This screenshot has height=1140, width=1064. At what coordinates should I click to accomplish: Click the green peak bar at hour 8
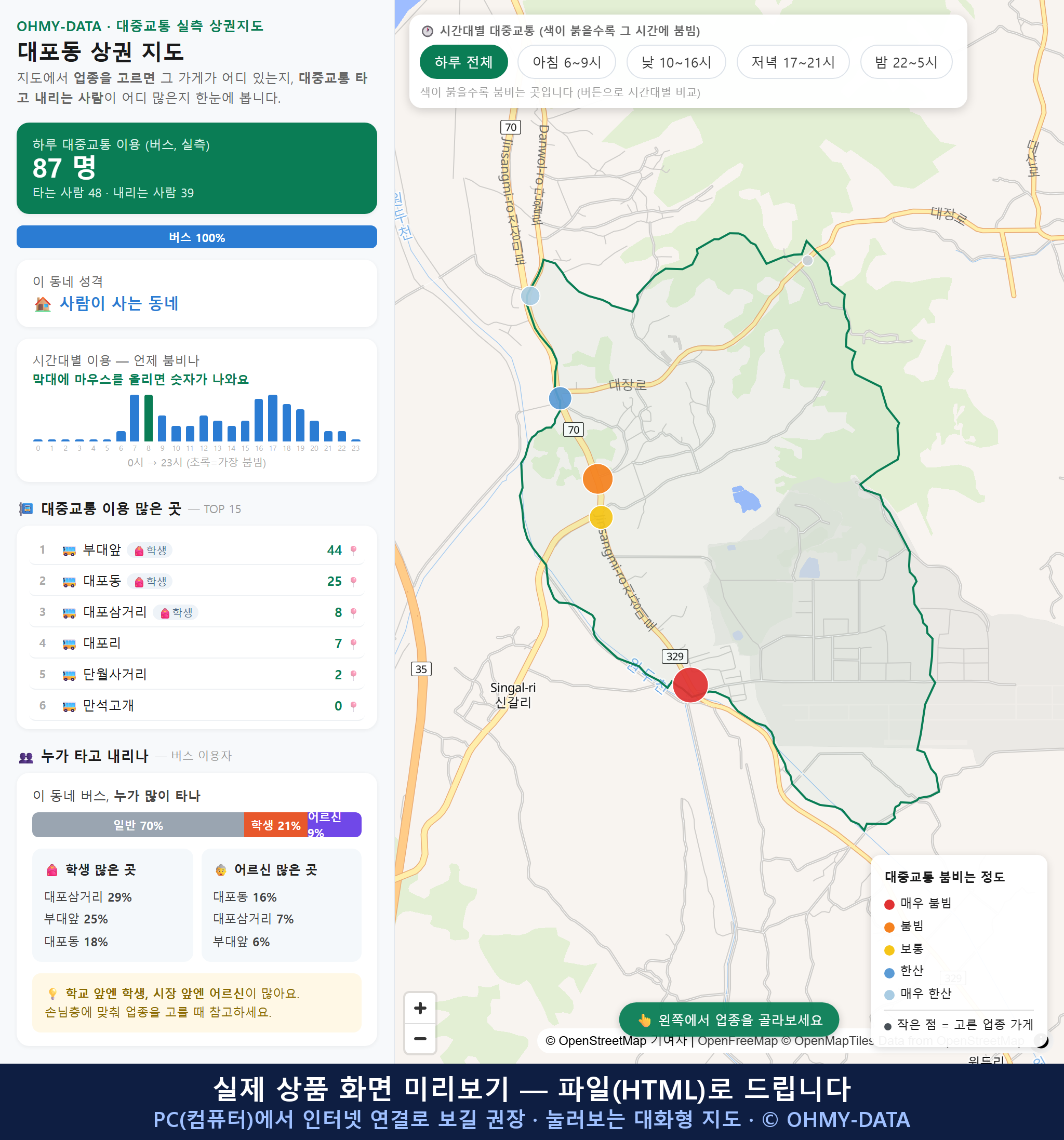149,418
